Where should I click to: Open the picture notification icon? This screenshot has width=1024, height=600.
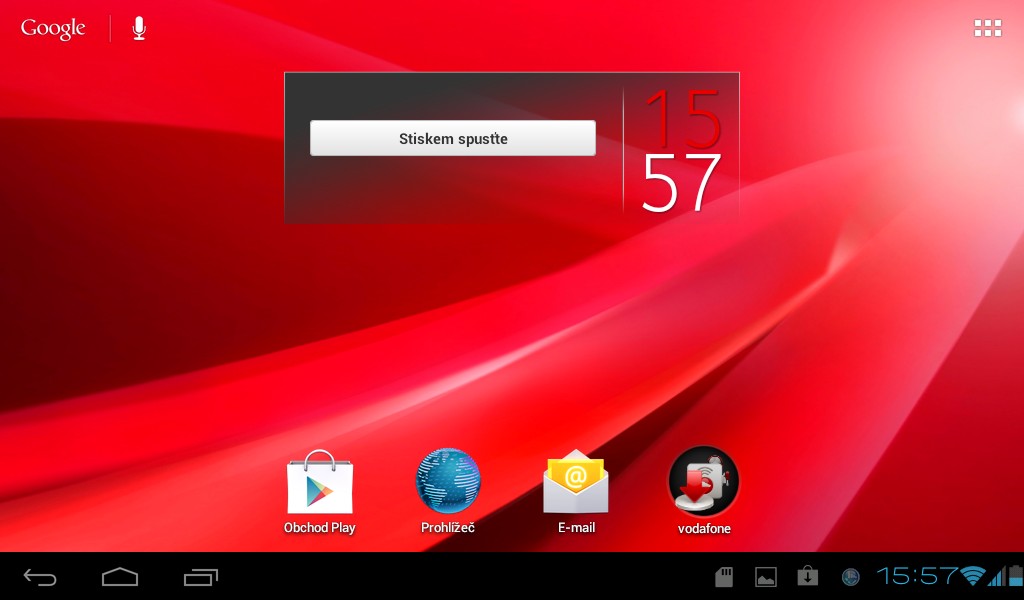(x=765, y=576)
